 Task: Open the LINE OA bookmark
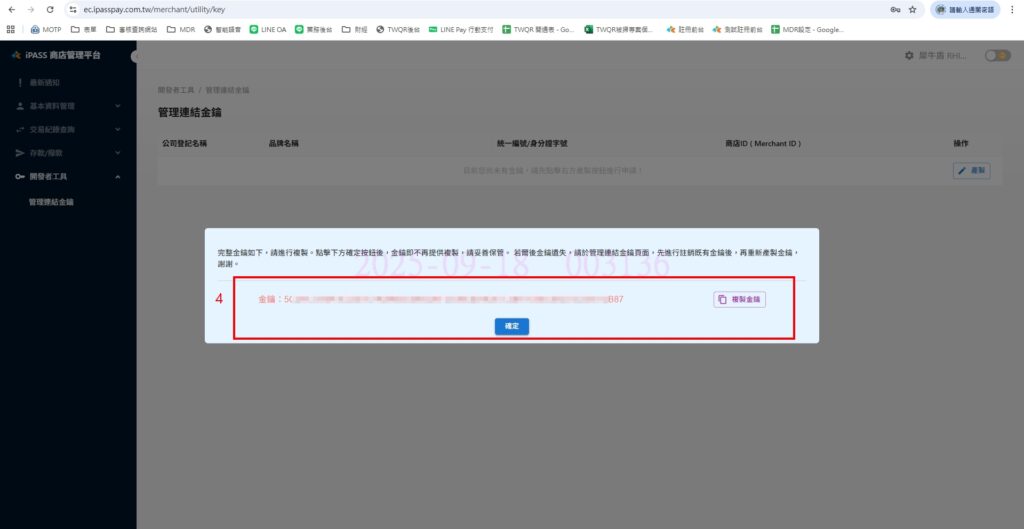(267, 30)
